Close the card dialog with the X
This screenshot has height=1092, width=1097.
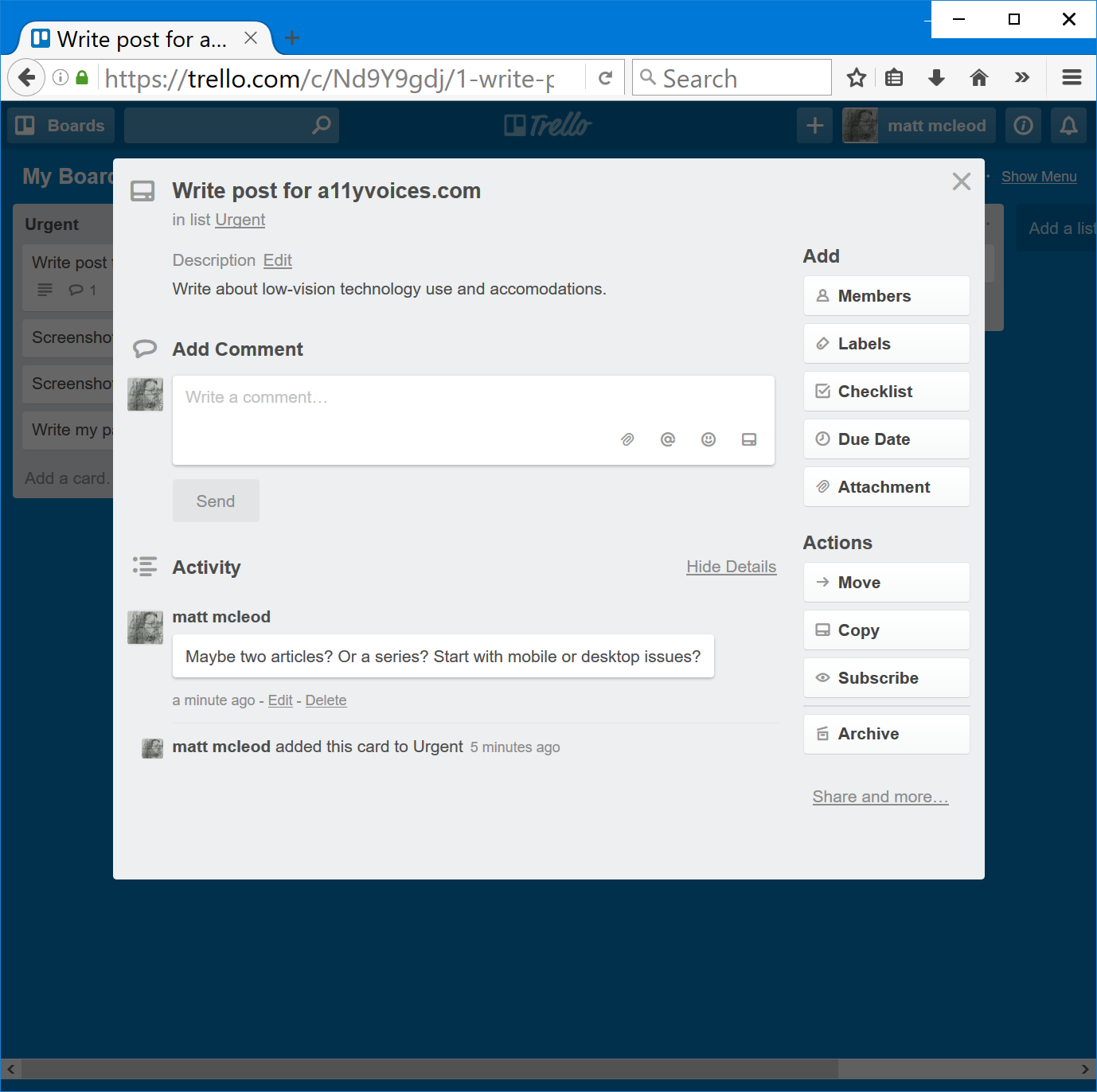tap(962, 181)
